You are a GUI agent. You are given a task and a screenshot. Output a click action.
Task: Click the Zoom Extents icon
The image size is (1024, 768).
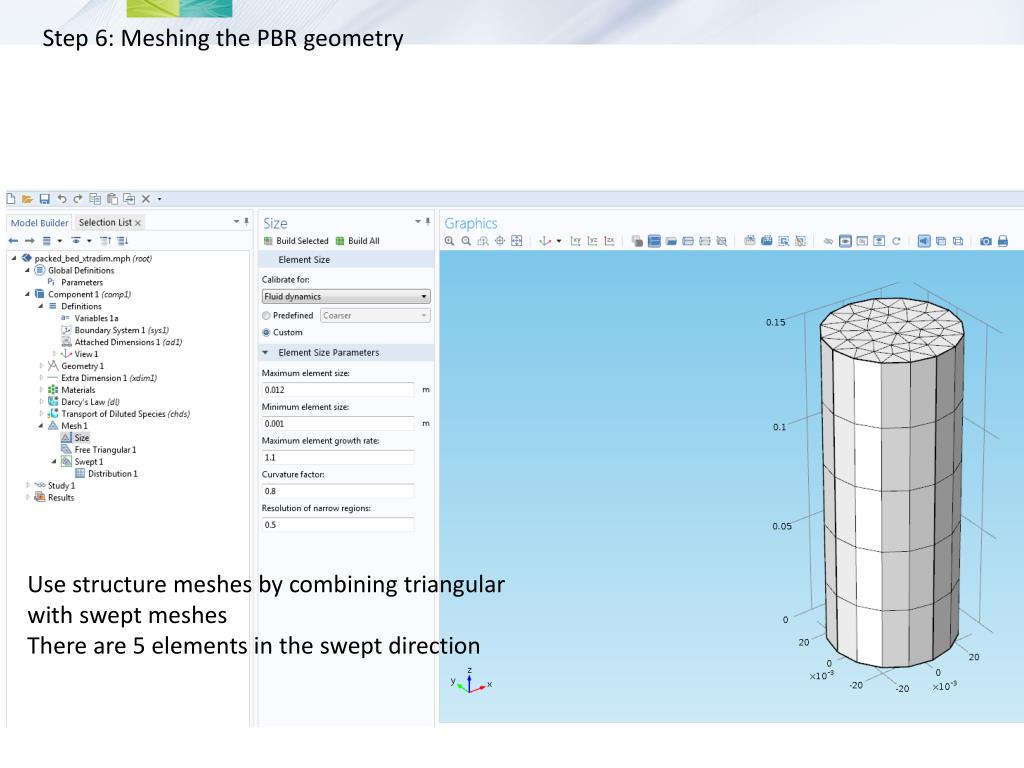click(x=516, y=241)
